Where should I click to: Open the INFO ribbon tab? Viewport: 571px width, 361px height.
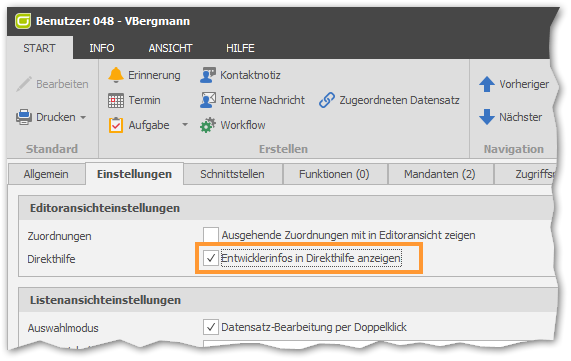(x=102, y=48)
